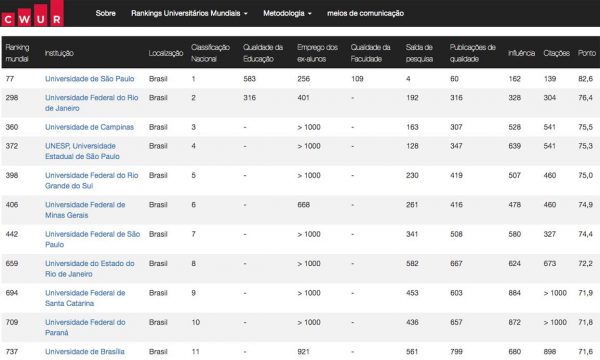
Task: Click the Citações column header
Action: pyautogui.click(x=556, y=53)
